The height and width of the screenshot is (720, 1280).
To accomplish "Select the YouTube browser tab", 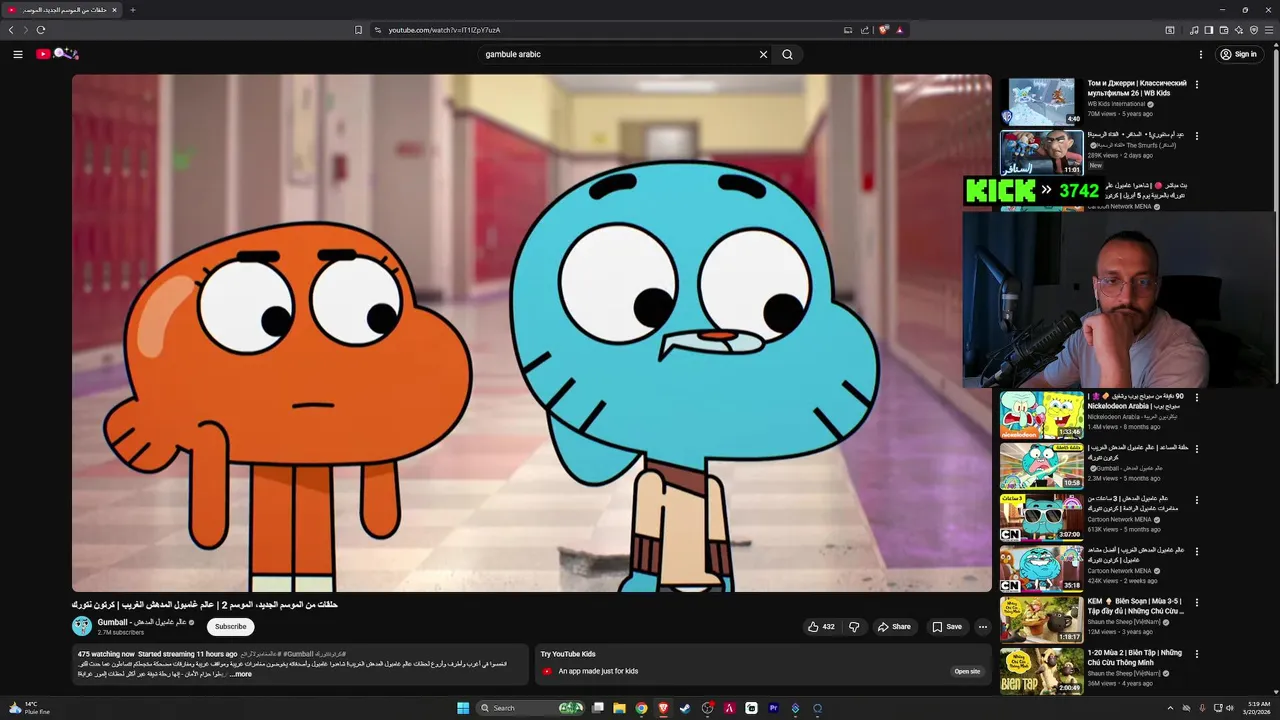I will [x=62, y=10].
